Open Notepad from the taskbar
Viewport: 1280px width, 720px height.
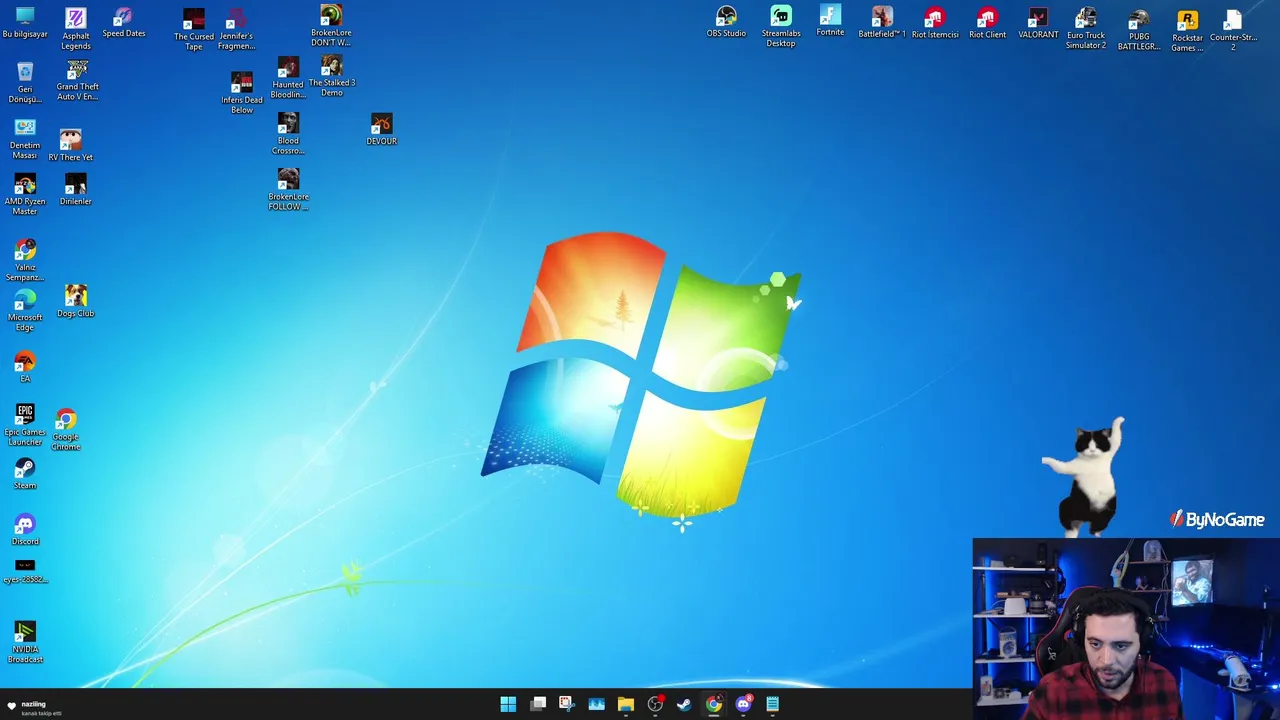pyautogui.click(x=772, y=704)
